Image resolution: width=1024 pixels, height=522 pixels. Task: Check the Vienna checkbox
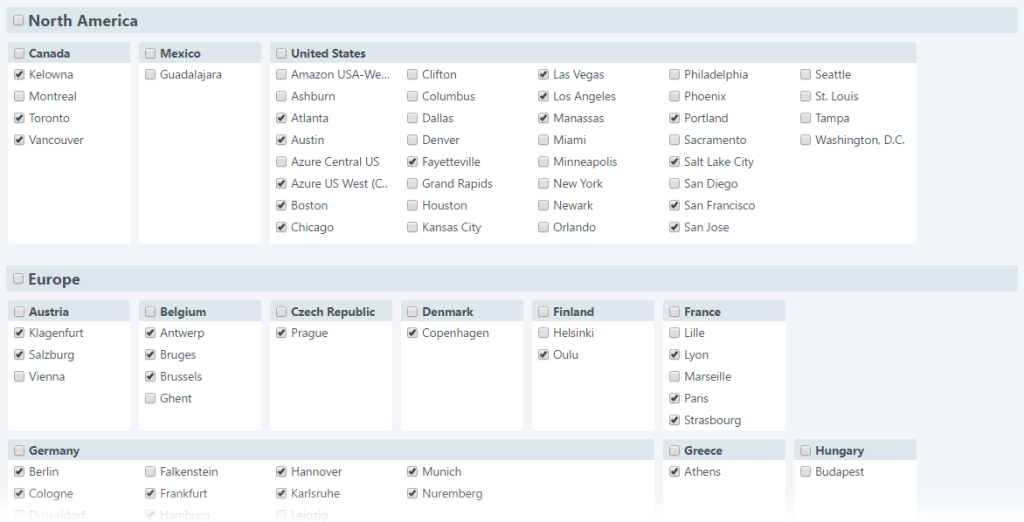click(x=19, y=376)
